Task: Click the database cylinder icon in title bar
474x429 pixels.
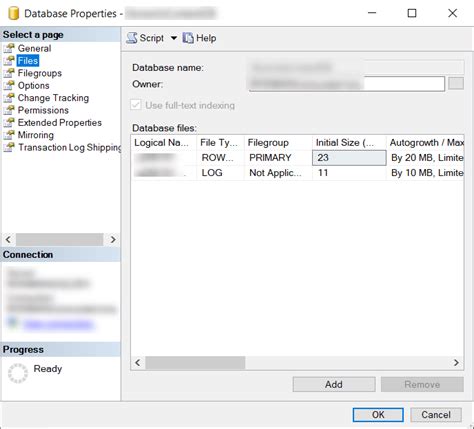Action: pos(13,13)
